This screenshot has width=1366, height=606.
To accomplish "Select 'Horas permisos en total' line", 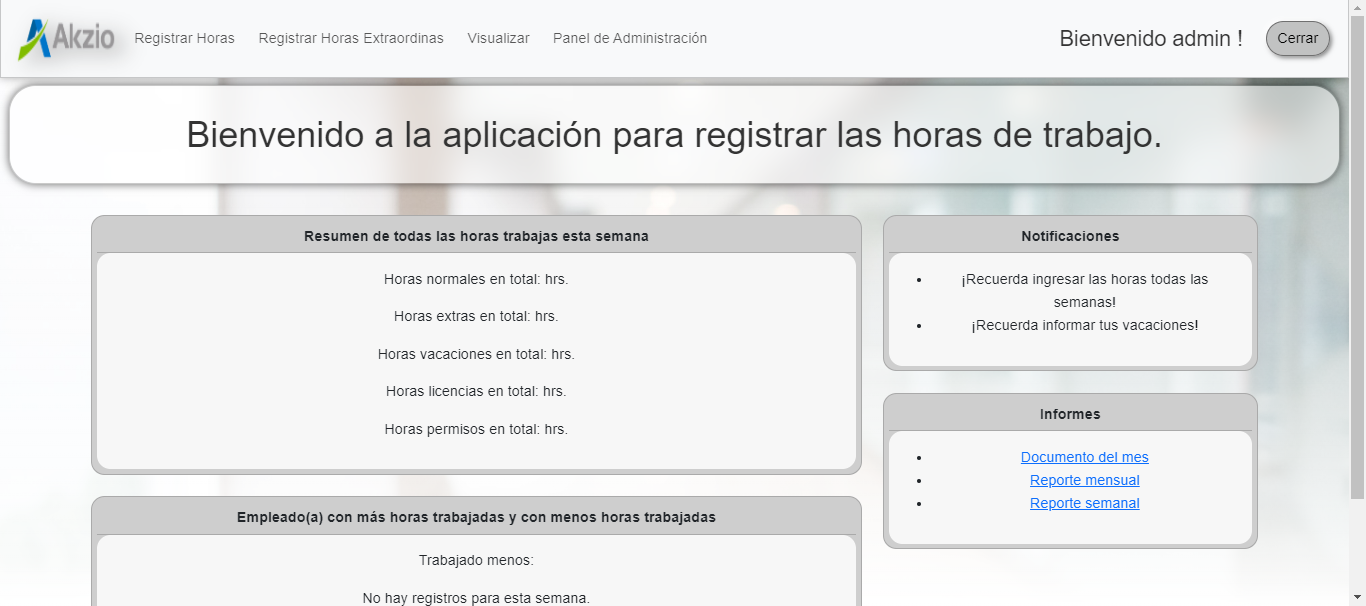I will (476, 429).
